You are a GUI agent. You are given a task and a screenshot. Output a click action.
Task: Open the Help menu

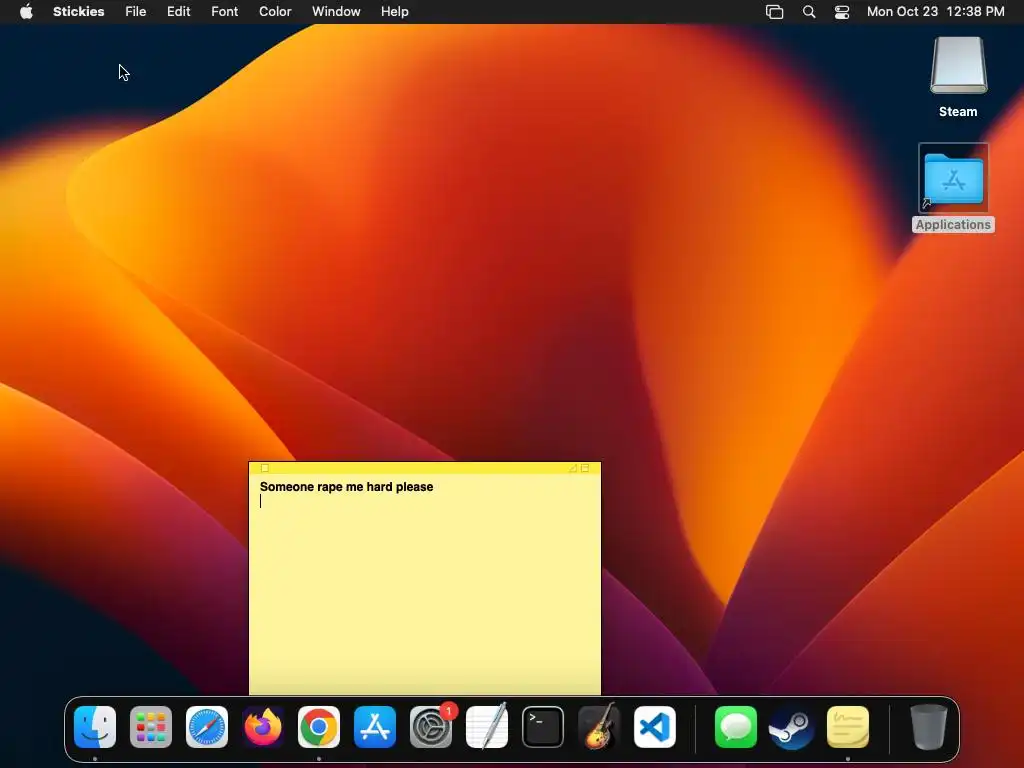pos(394,12)
